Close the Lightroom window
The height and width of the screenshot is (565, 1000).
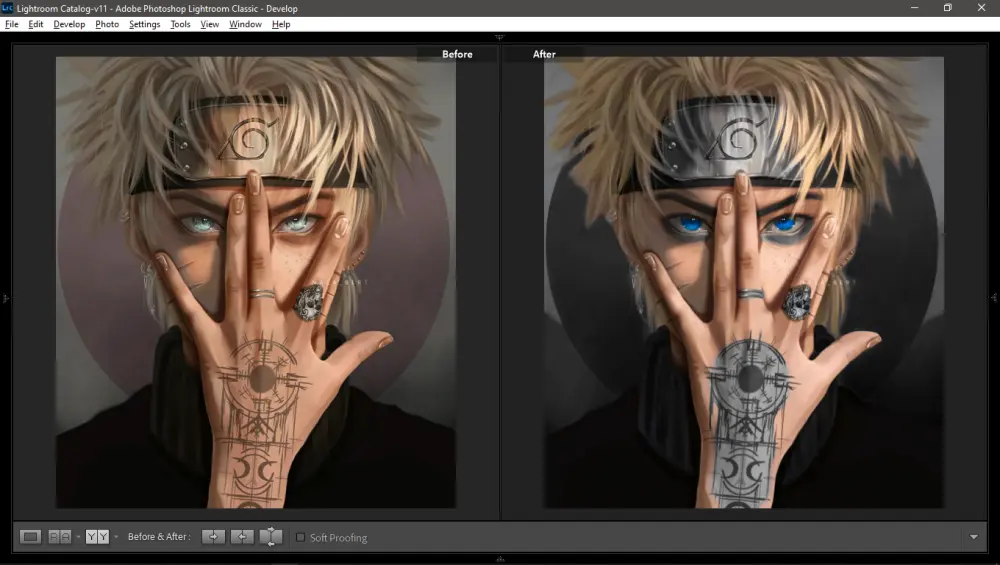pos(982,8)
